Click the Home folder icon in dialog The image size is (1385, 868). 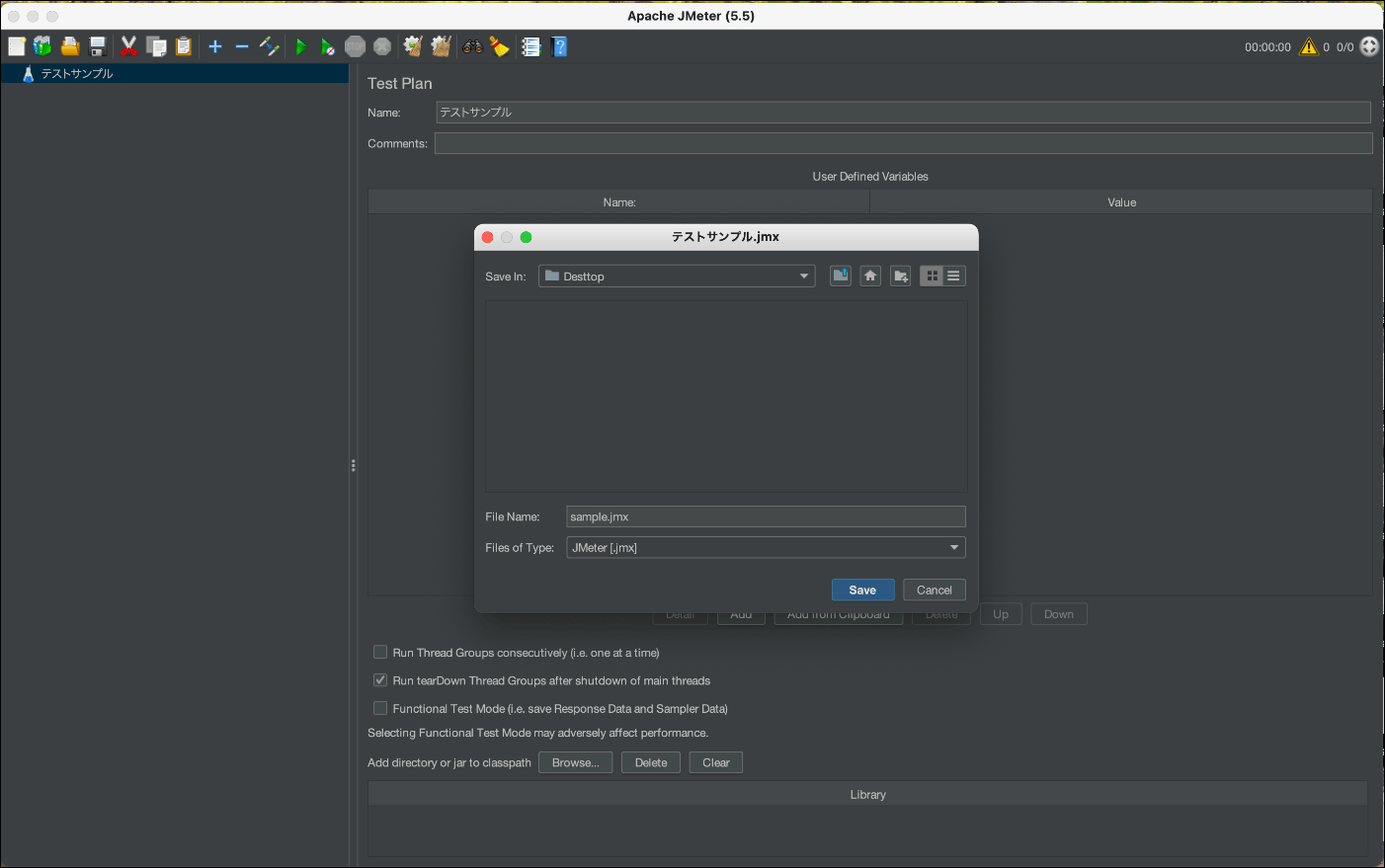click(x=870, y=276)
